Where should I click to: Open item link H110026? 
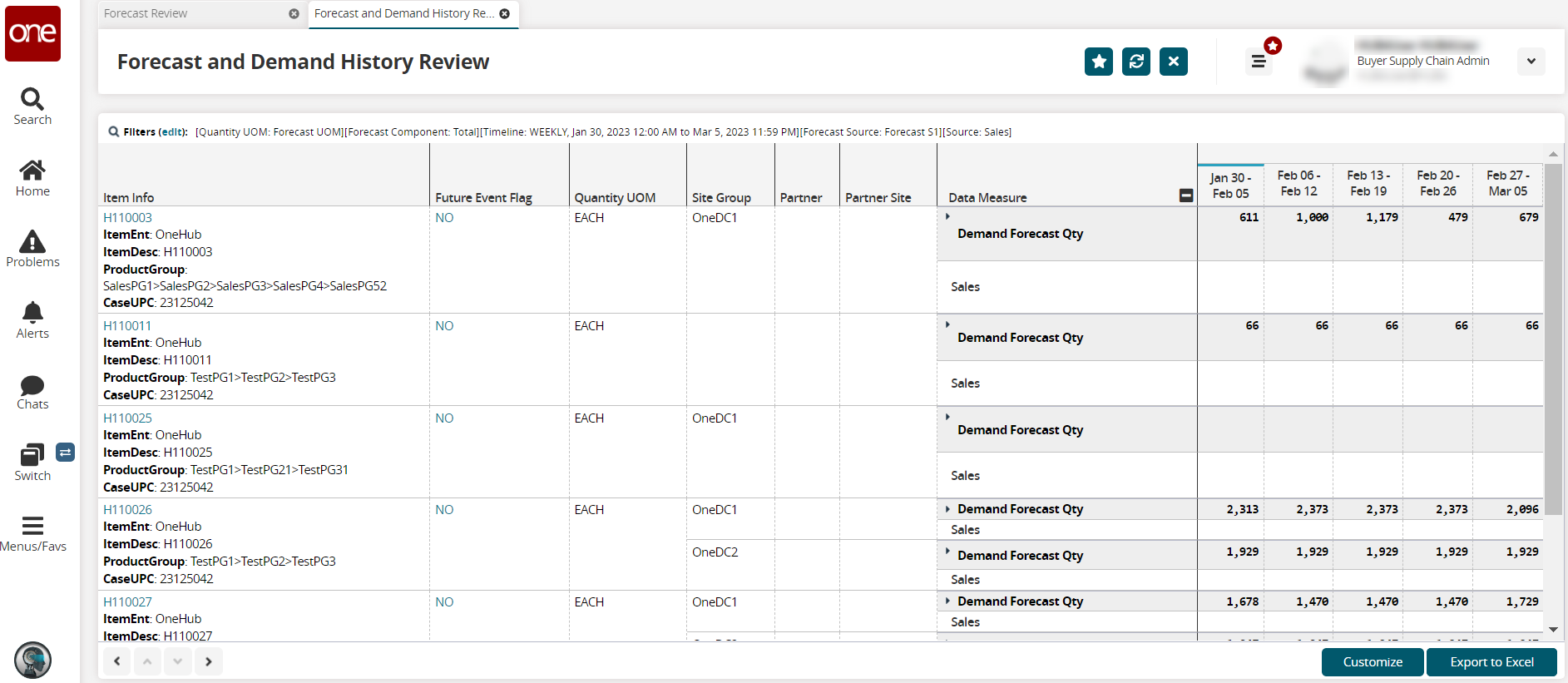127,510
